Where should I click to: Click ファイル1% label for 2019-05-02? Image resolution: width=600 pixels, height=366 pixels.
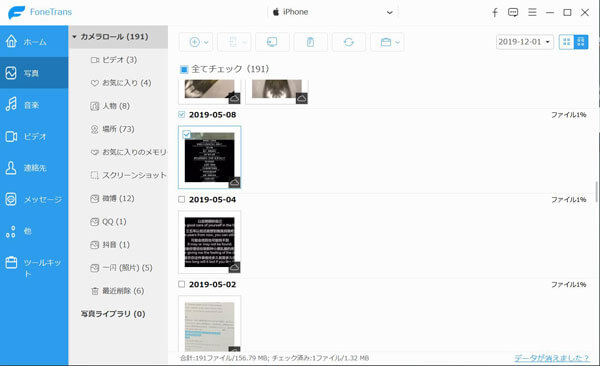(569, 284)
